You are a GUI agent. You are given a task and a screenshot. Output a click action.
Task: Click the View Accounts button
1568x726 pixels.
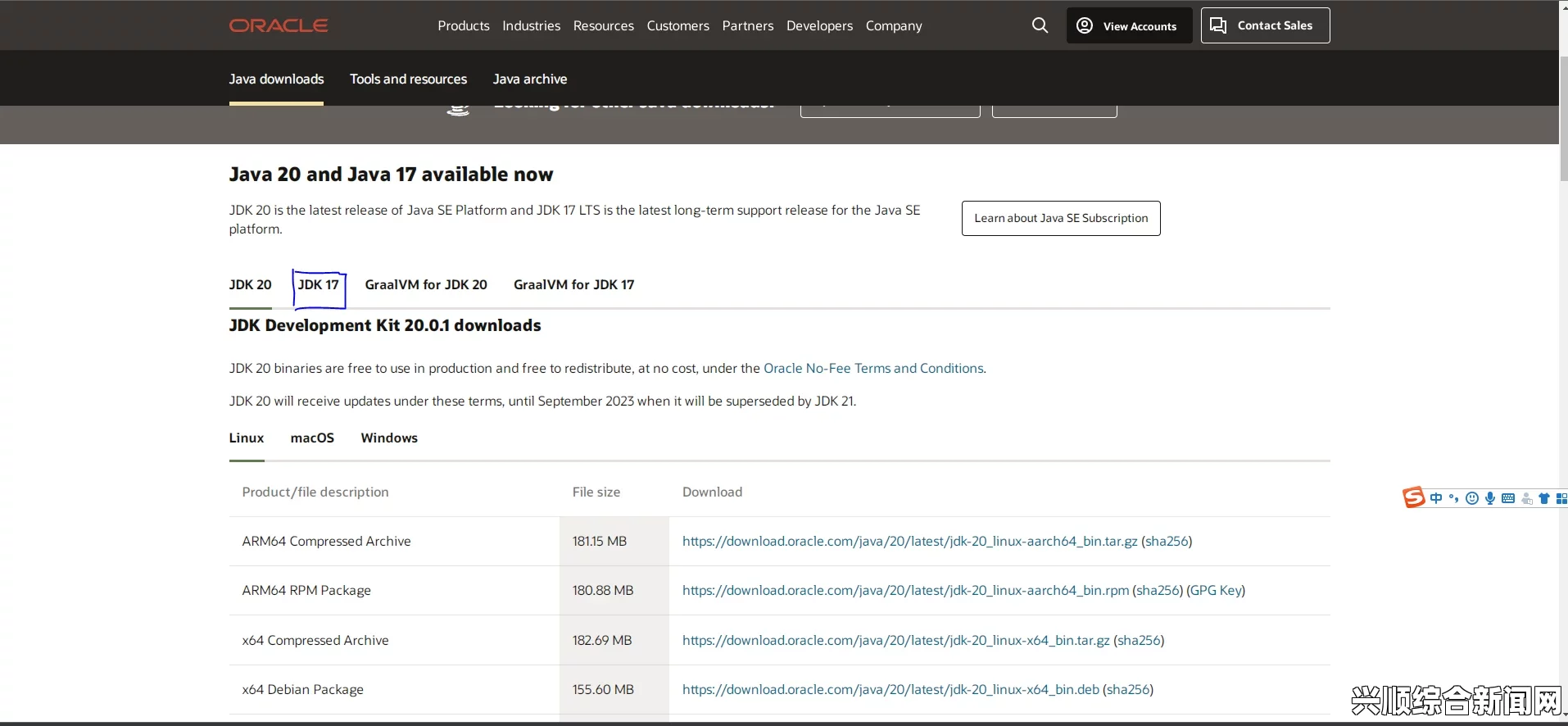(1129, 25)
